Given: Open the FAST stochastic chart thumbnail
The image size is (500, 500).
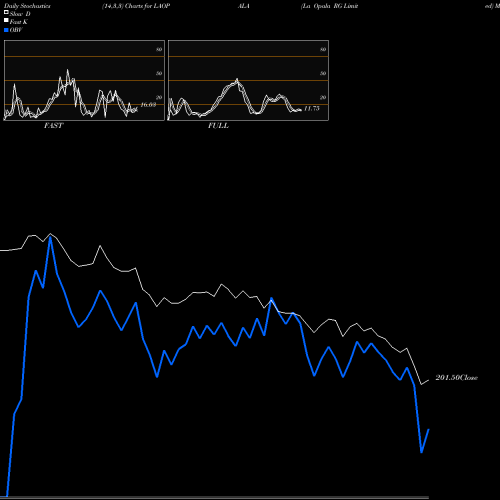Looking at the screenshot, I should click(x=84, y=80).
